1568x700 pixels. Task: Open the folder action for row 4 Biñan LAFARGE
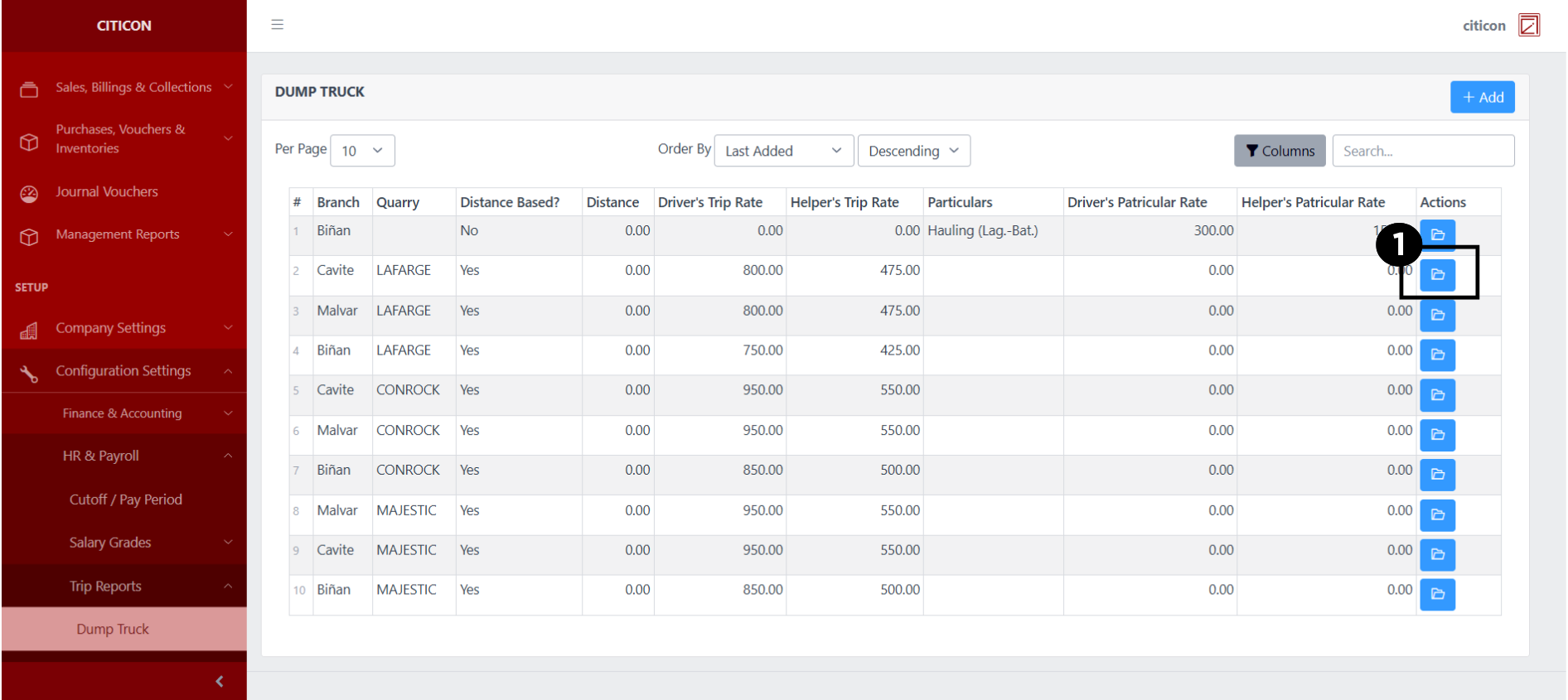point(1437,355)
